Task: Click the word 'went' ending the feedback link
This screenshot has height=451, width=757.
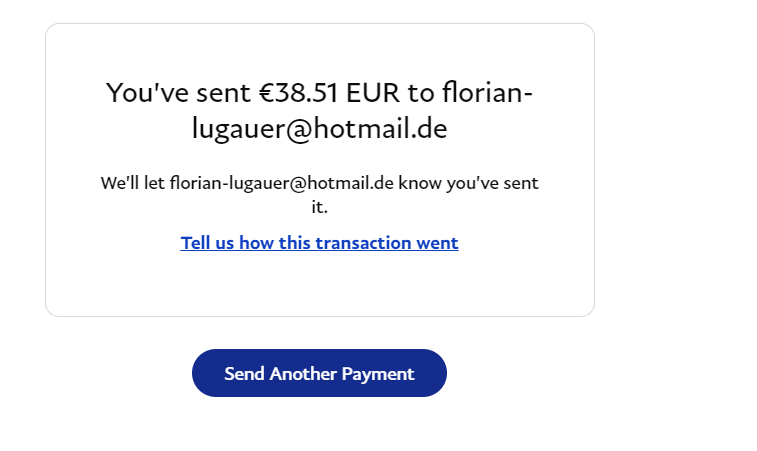Action: click(436, 243)
